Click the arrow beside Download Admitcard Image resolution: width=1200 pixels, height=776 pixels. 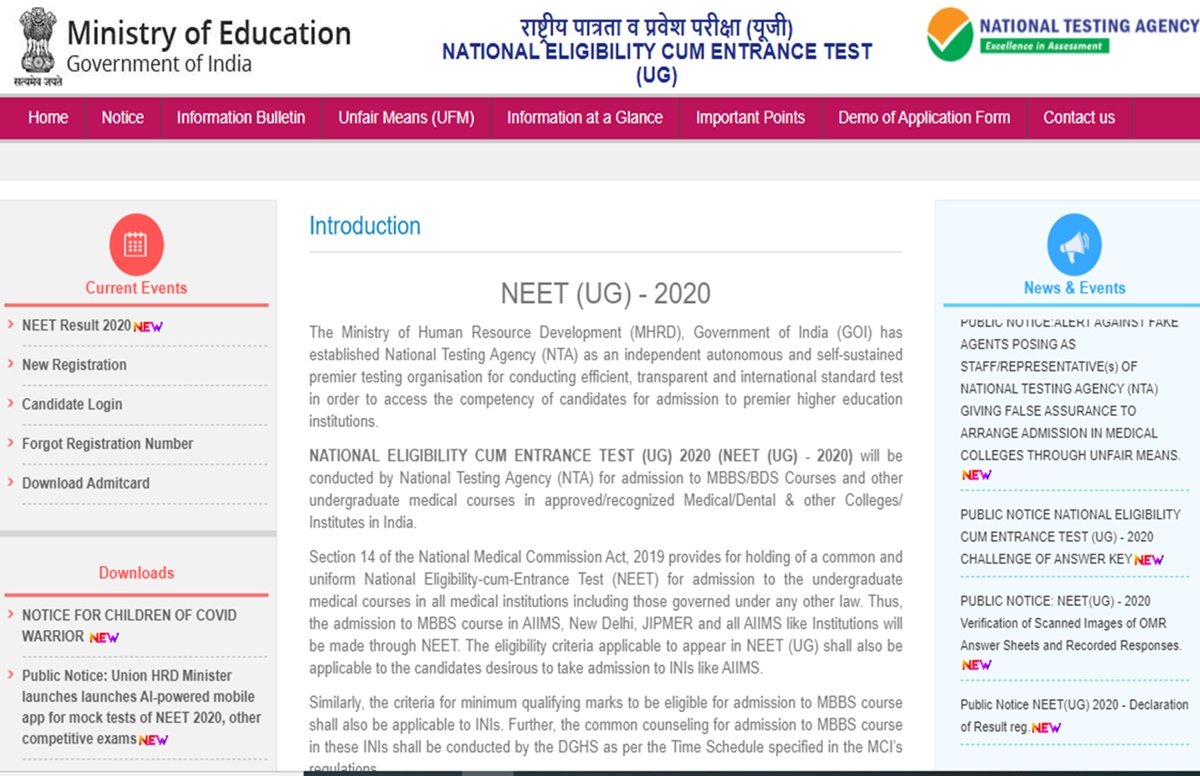pos(10,482)
